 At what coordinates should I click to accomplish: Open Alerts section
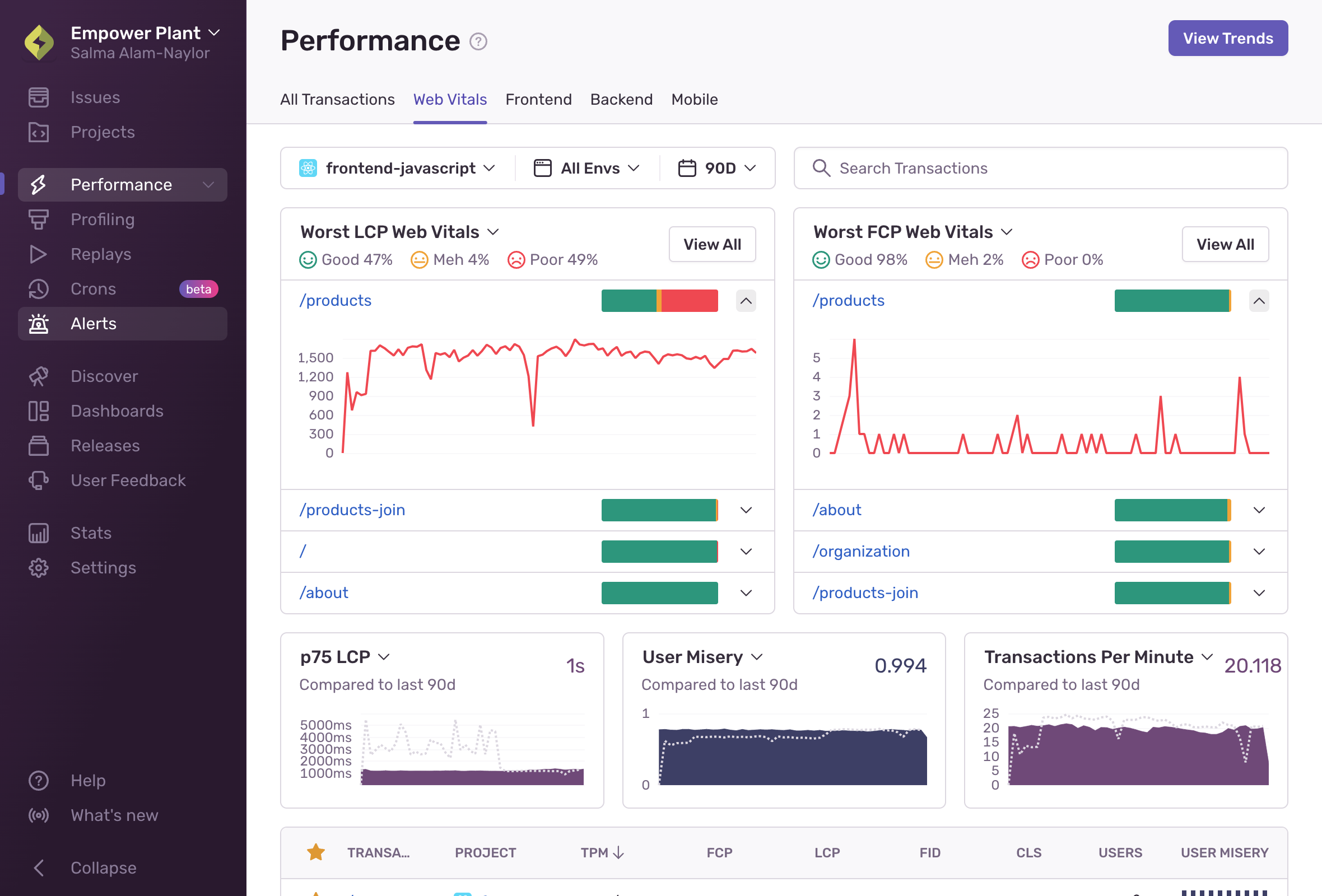click(x=122, y=324)
